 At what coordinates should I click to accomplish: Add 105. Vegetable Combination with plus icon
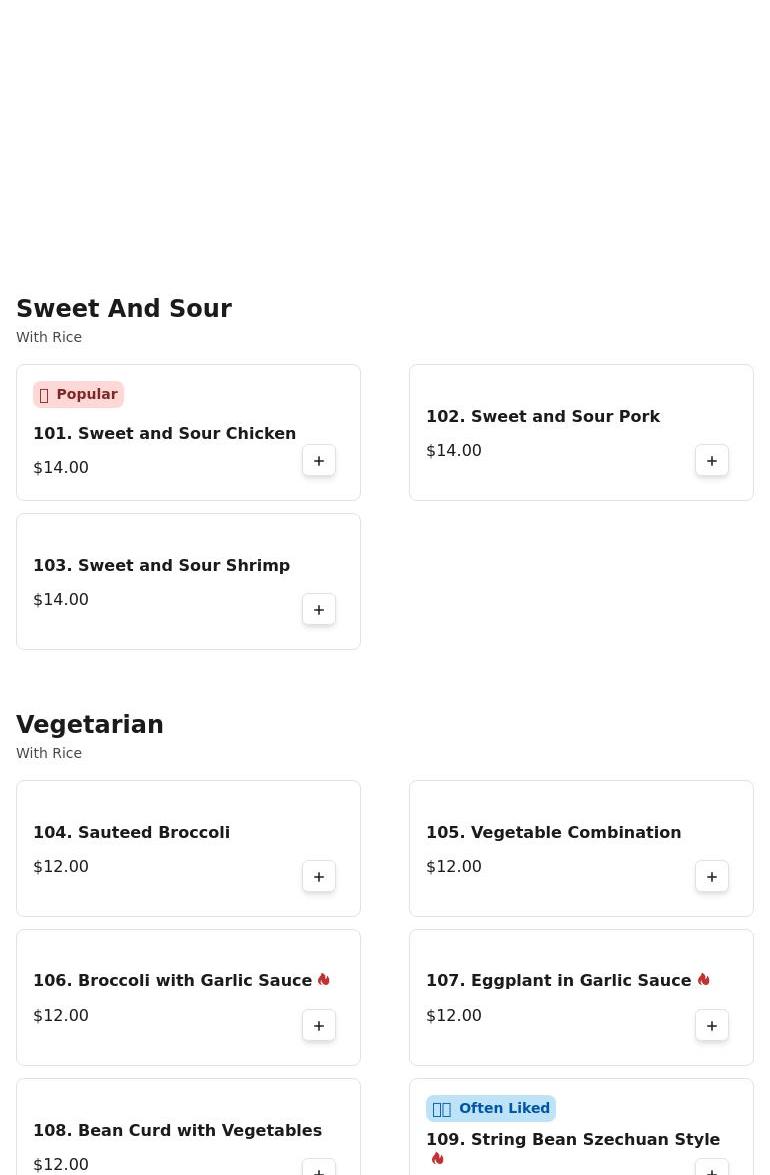[712, 877]
